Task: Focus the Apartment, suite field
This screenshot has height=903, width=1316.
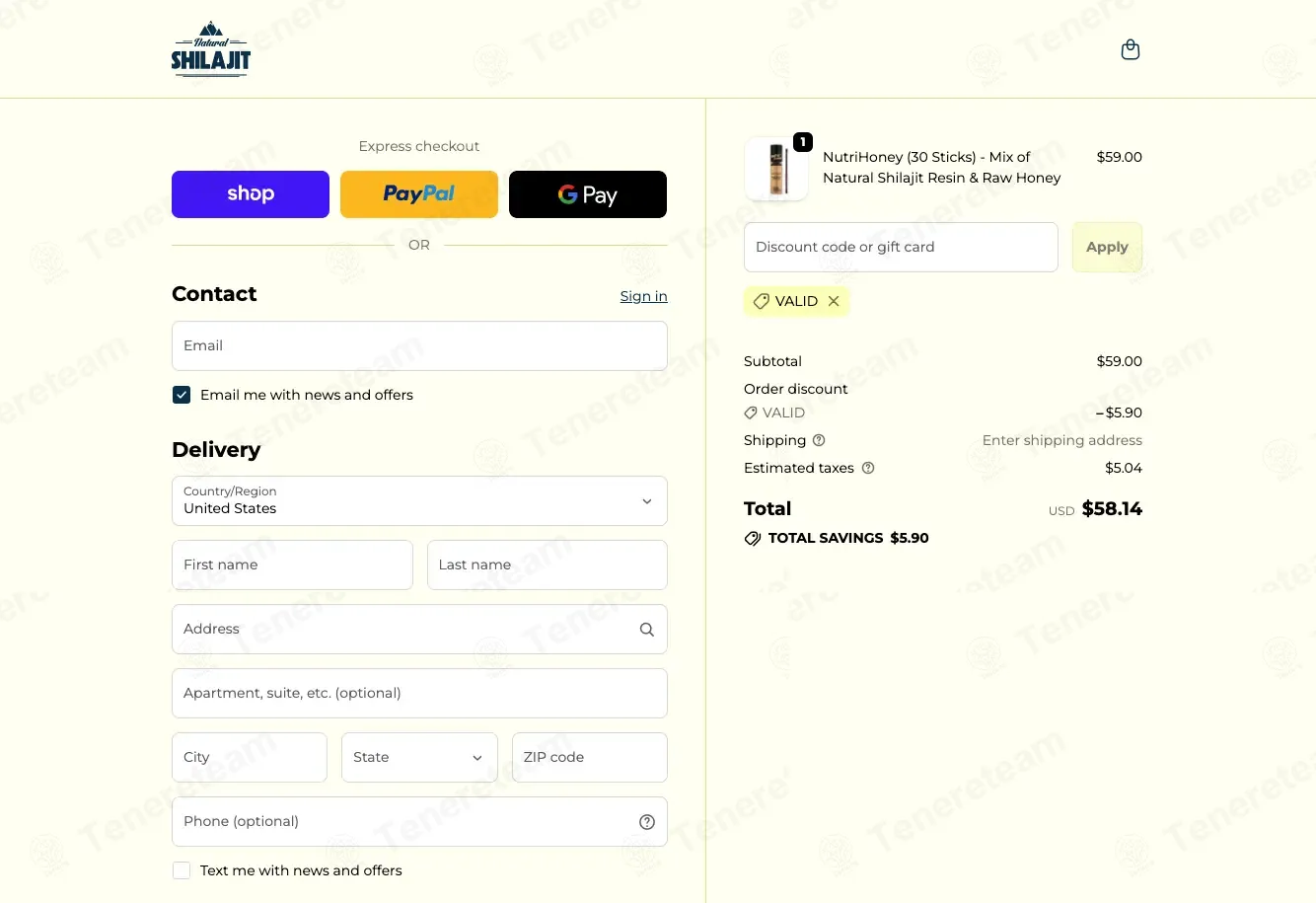Action: click(x=419, y=694)
